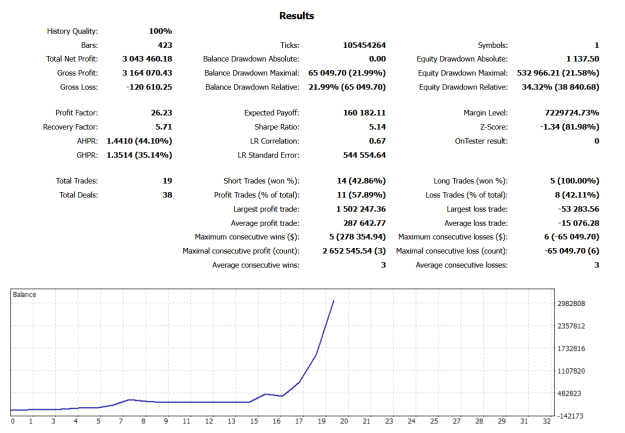Click the end of the balance curve
The height and width of the screenshot is (433, 625).
pyautogui.click(x=333, y=301)
